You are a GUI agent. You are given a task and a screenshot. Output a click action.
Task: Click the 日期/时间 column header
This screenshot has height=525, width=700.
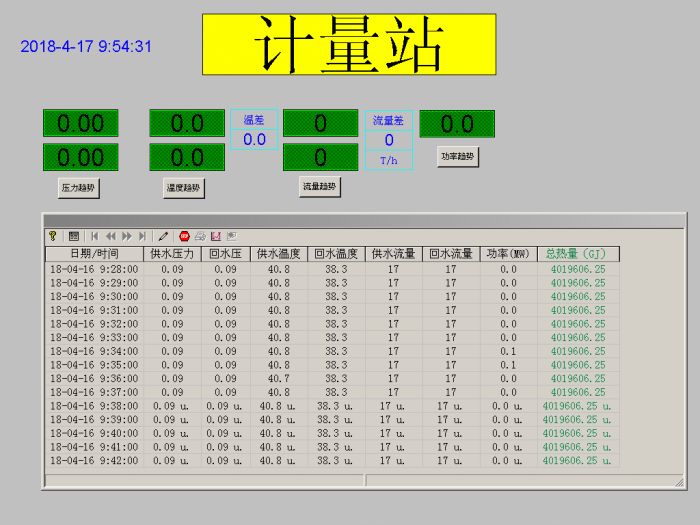click(x=93, y=254)
